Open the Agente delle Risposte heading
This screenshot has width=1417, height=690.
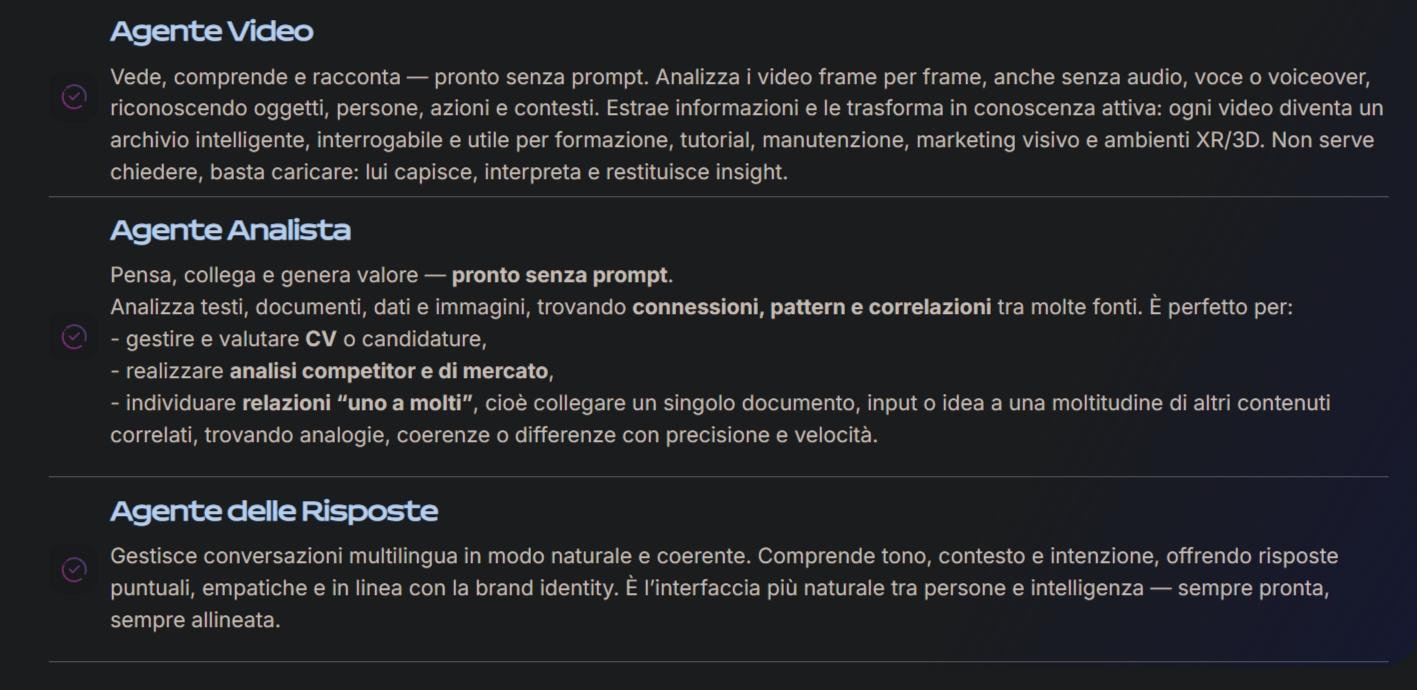(x=274, y=512)
